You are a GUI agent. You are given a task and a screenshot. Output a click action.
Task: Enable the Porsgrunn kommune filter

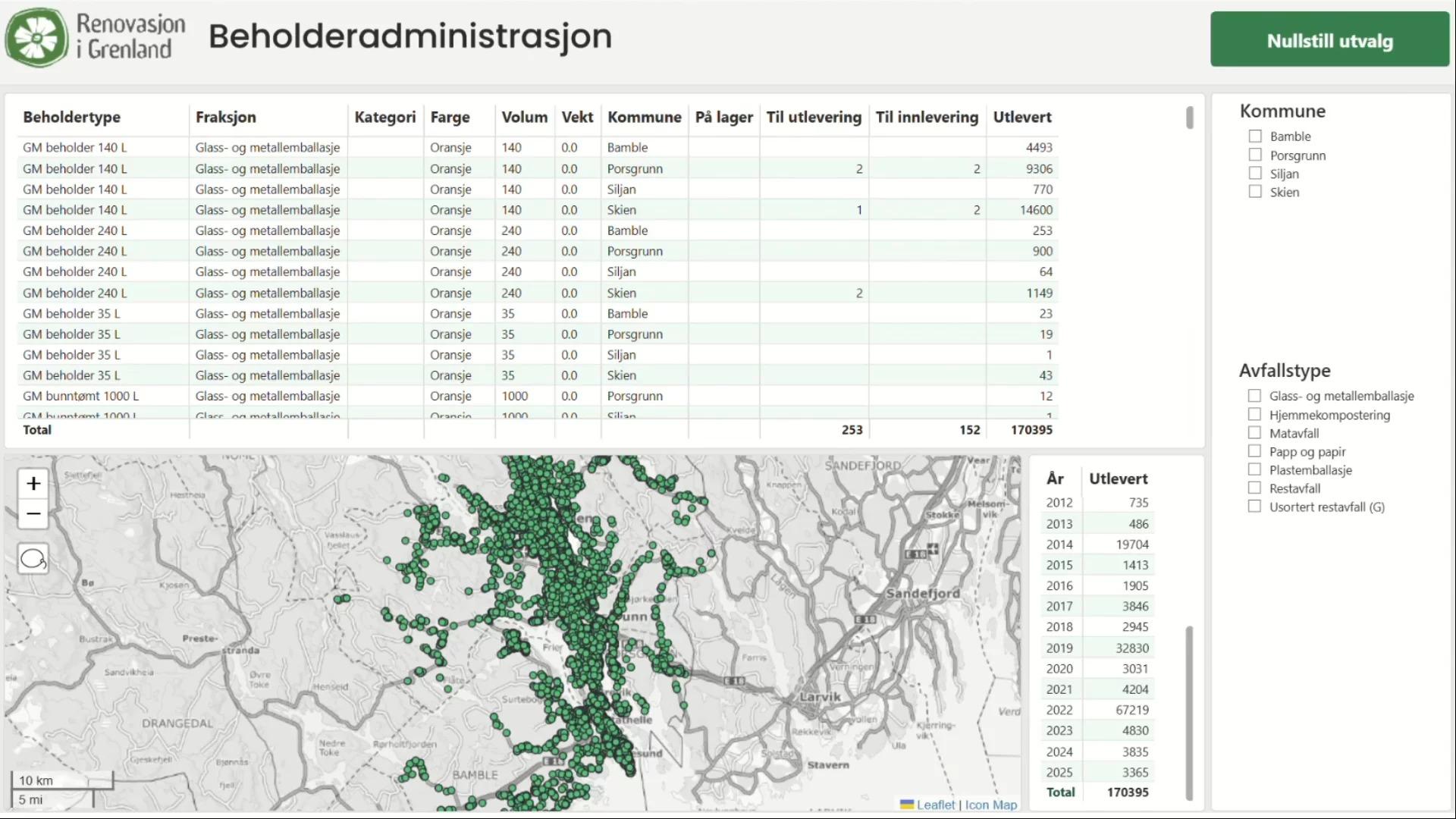coord(1255,155)
